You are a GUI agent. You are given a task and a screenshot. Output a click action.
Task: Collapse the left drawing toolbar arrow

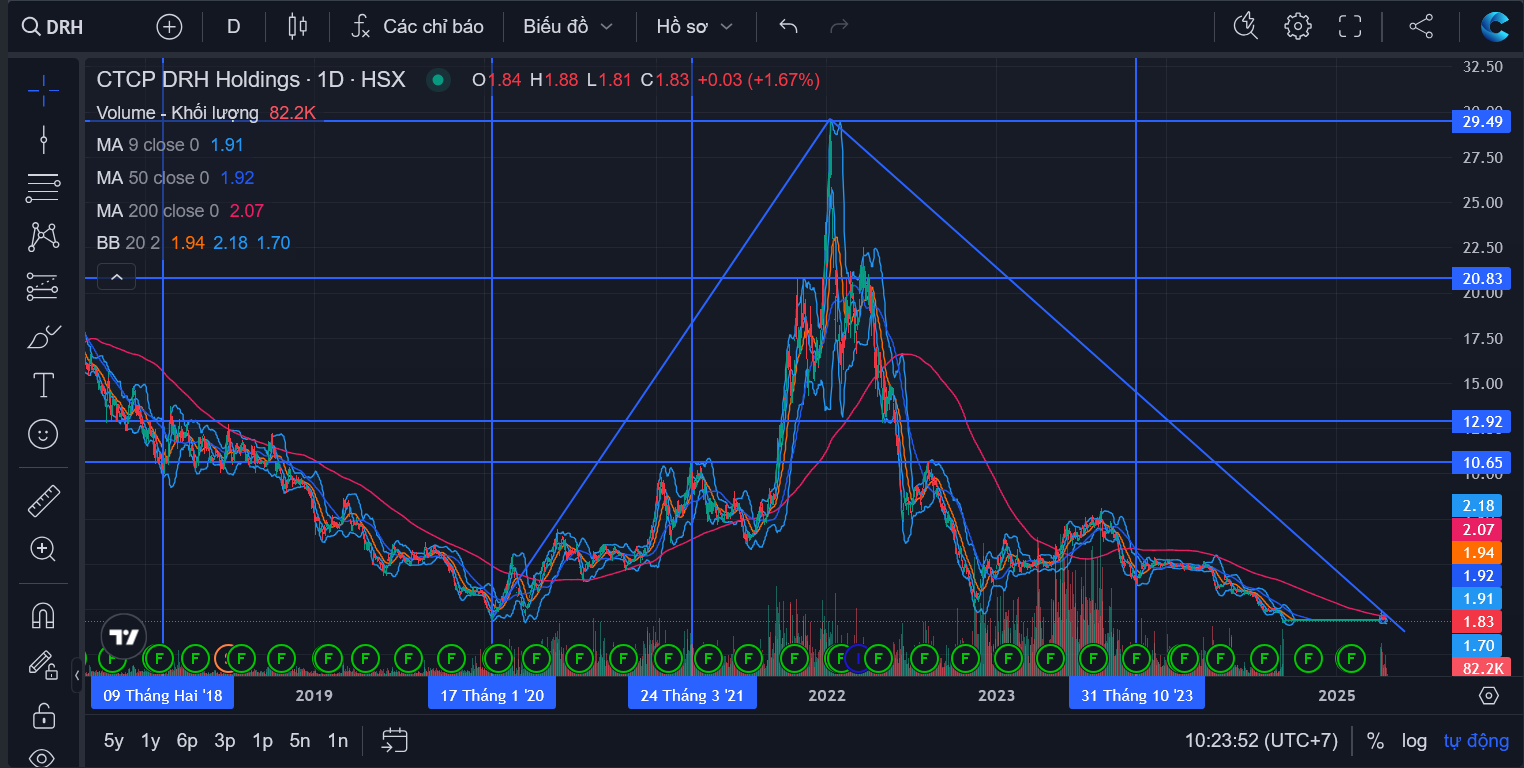click(78, 676)
